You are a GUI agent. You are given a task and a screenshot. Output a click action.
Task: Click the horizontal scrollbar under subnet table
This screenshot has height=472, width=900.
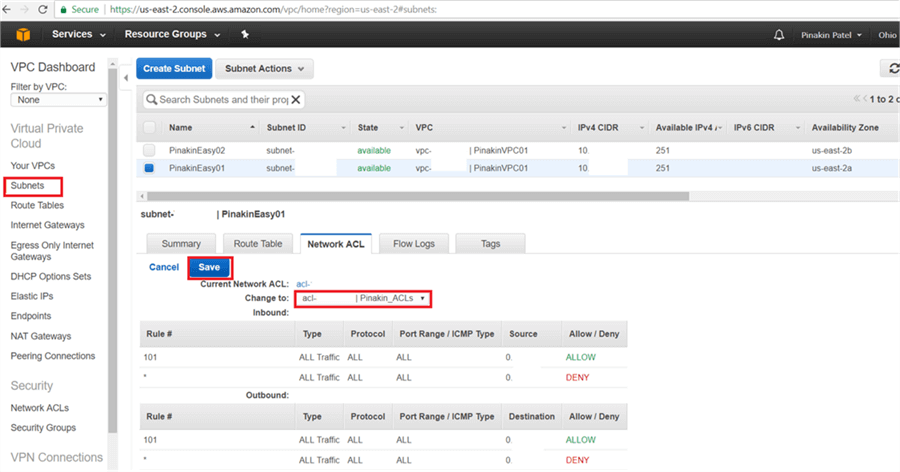point(418,196)
